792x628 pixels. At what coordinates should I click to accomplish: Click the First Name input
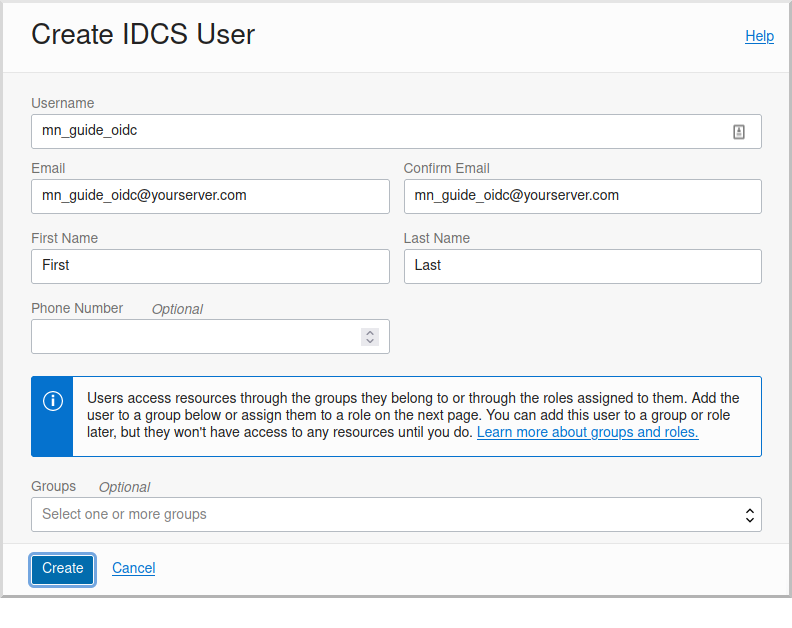tap(210, 266)
